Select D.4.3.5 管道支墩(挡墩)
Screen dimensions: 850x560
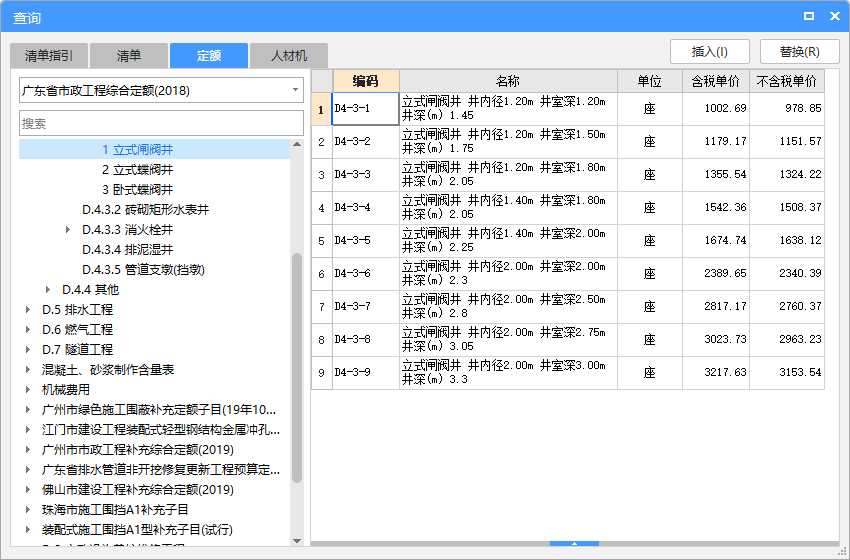pos(143,270)
